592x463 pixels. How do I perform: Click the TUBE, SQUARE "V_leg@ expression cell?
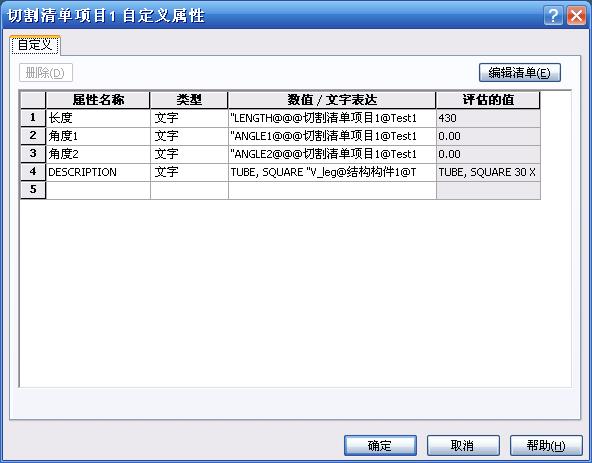[x=332, y=173]
